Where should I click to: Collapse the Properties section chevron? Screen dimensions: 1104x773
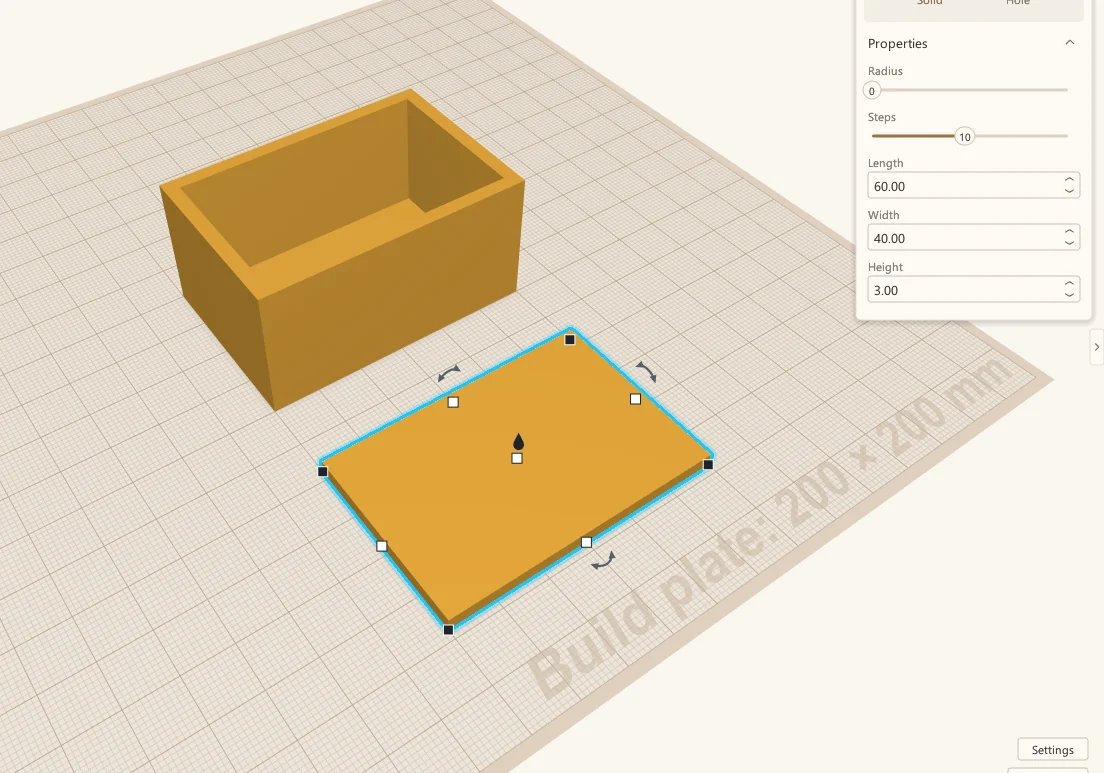[x=1070, y=43]
